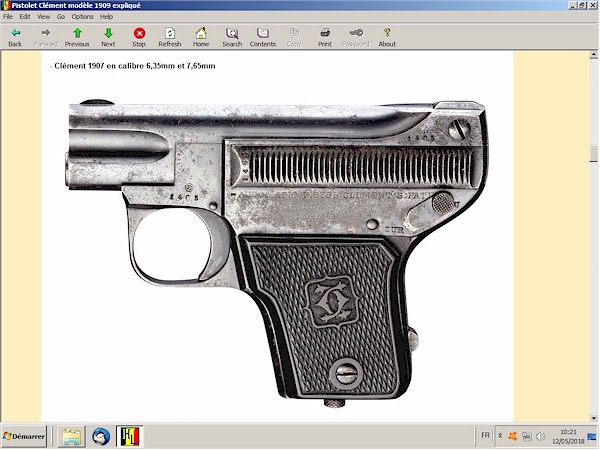
Task: Show hidden tray icons arrow
Action: click(500, 436)
